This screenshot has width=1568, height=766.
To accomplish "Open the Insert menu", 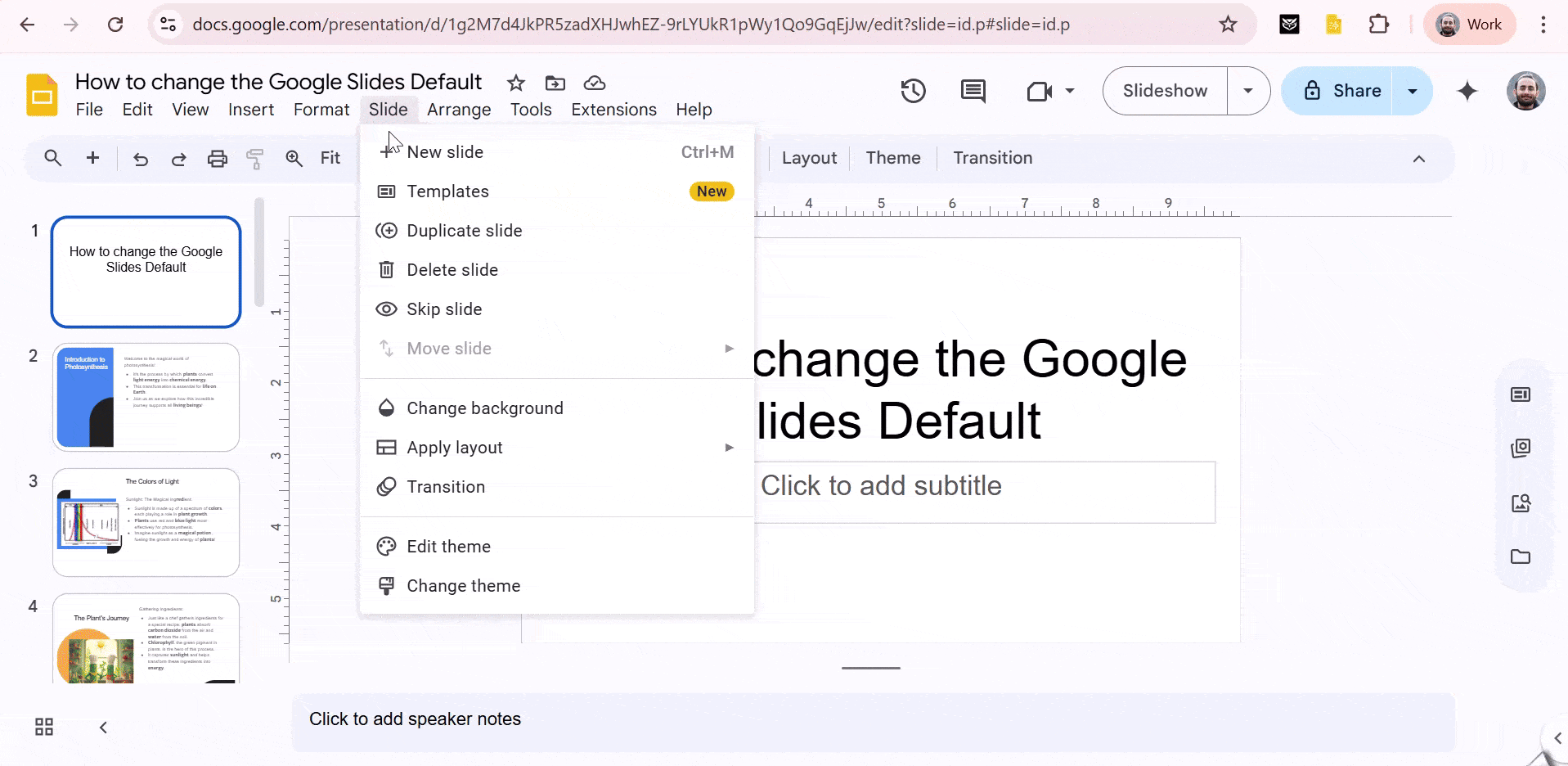I will [250, 109].
